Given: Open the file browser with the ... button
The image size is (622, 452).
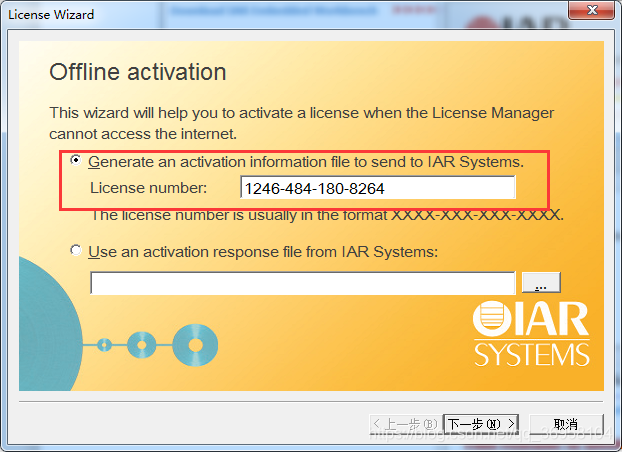Looking at the screenshot, I should (x=541, y=283).
